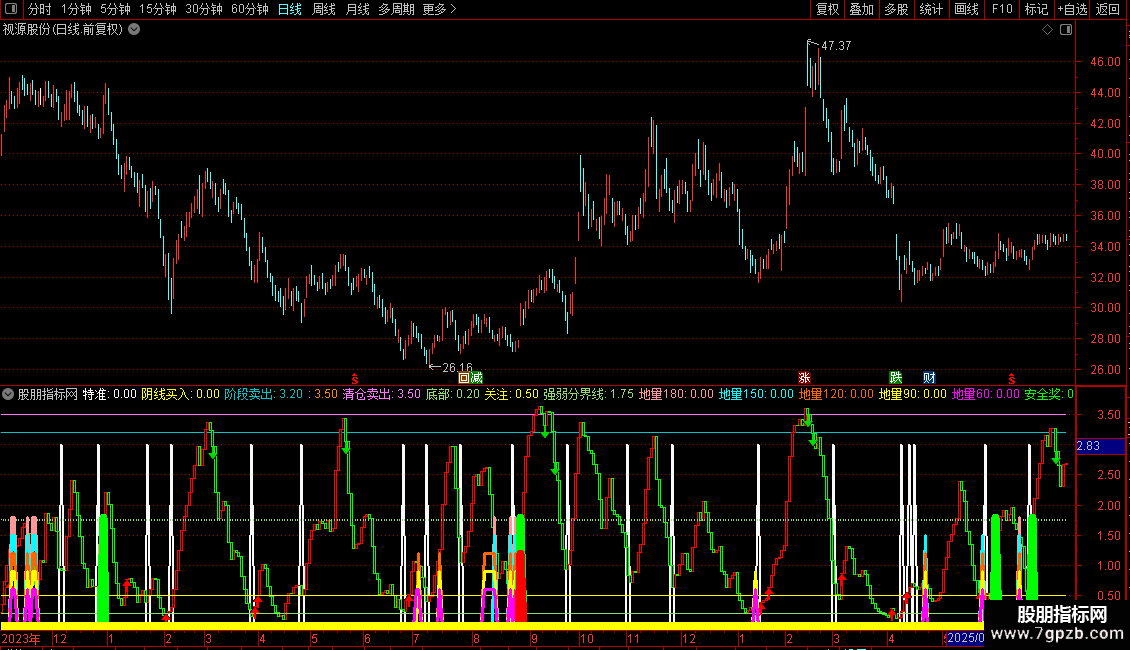The width and height of the screenshot is (1130, 650).
Task: Click the 特准: 0.00 value
Action: [x=110, y=394]
